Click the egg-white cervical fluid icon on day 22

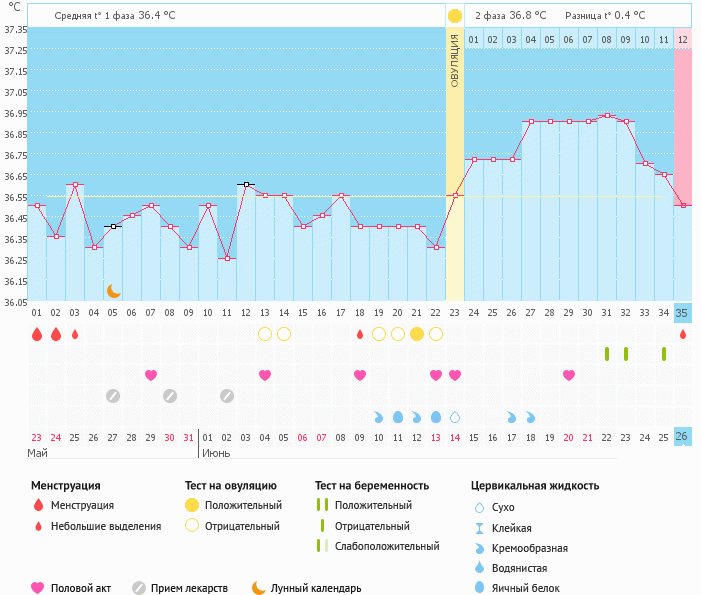436,417
